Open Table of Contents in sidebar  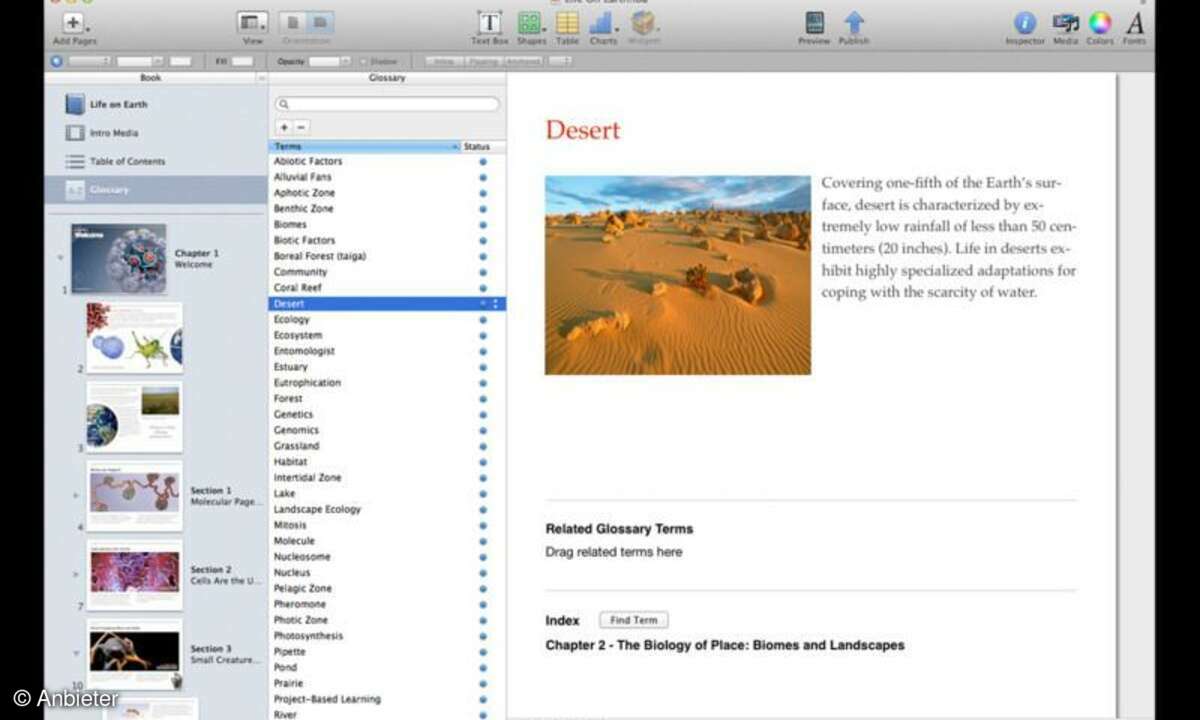128,161
